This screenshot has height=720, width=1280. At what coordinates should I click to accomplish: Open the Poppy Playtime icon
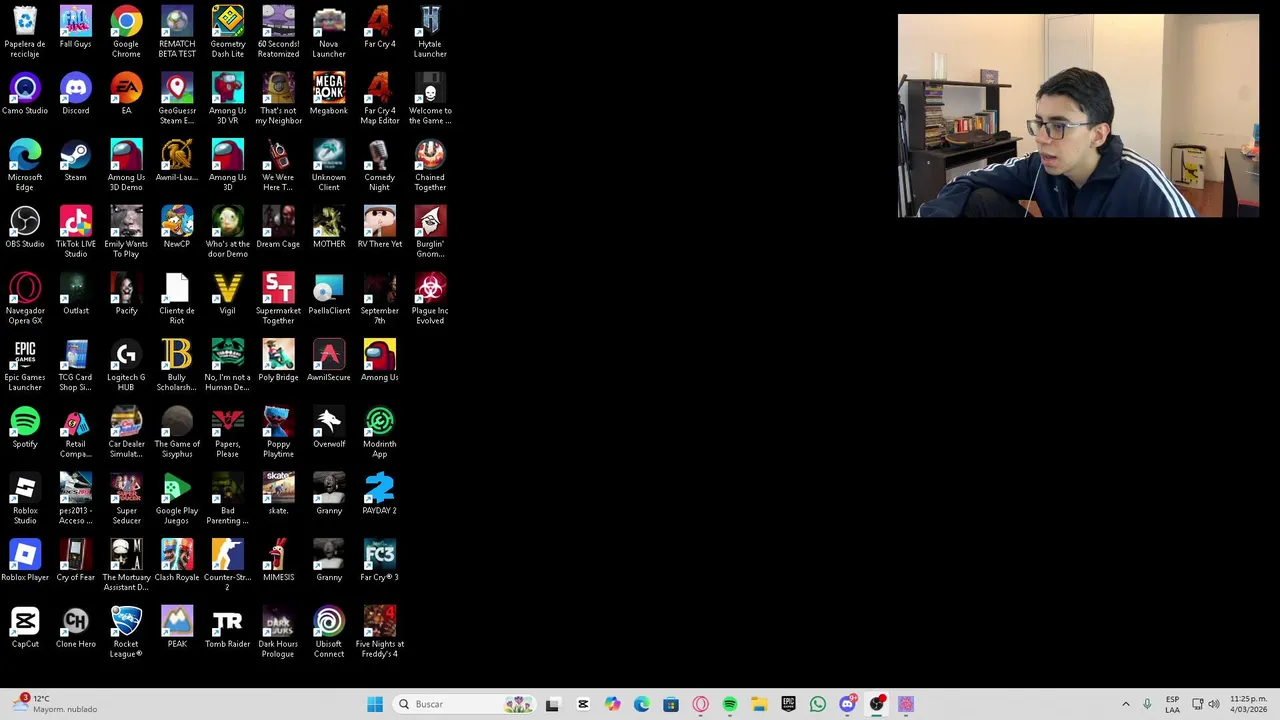pos(278,432)
